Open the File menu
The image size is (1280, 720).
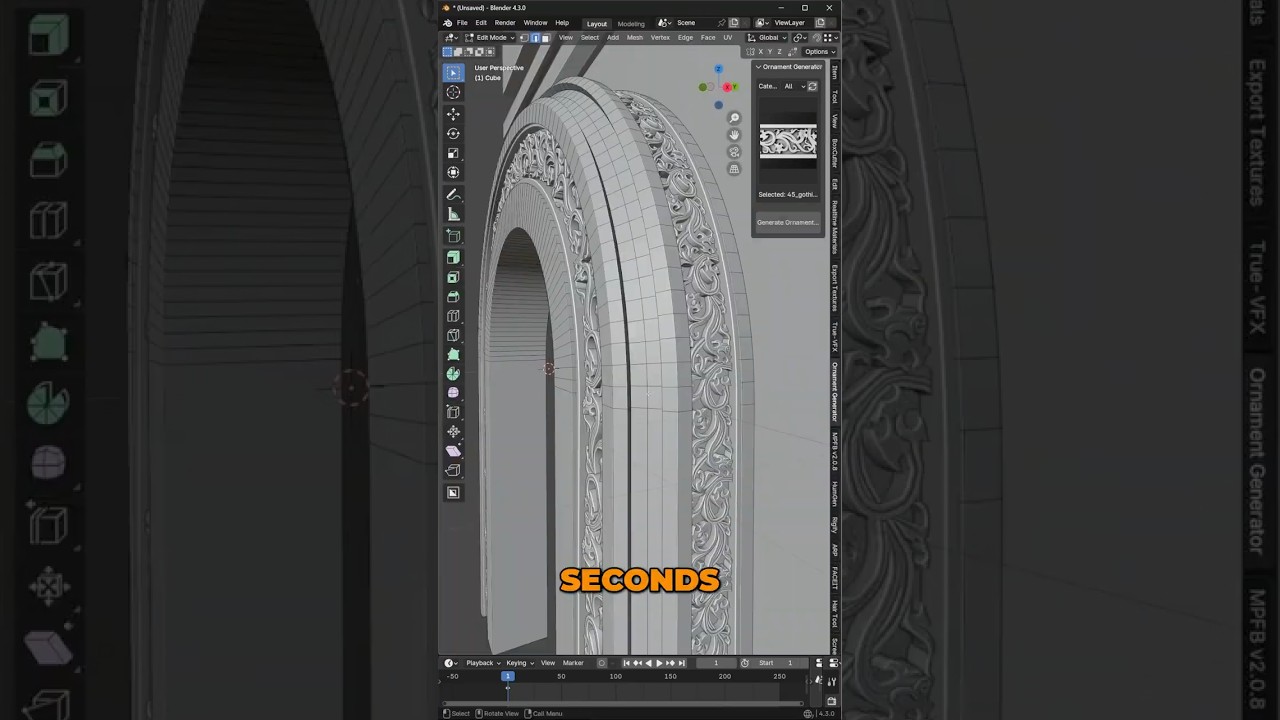pyautogui.click(x=462, y=23)
